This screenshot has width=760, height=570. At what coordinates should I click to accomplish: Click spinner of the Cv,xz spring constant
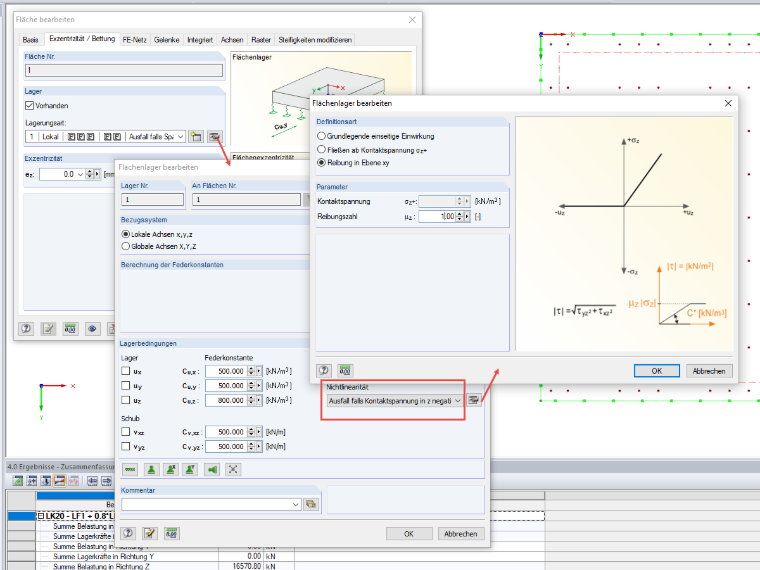(251, 432)
